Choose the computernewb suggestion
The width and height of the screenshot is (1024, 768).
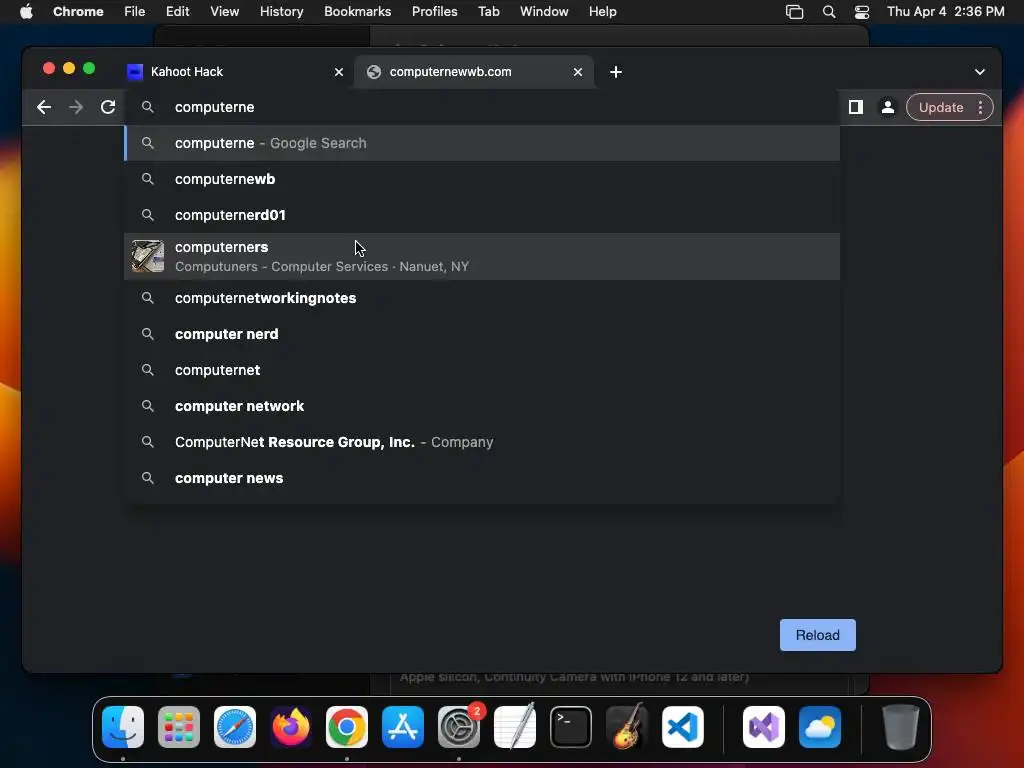tap(482, 179)
